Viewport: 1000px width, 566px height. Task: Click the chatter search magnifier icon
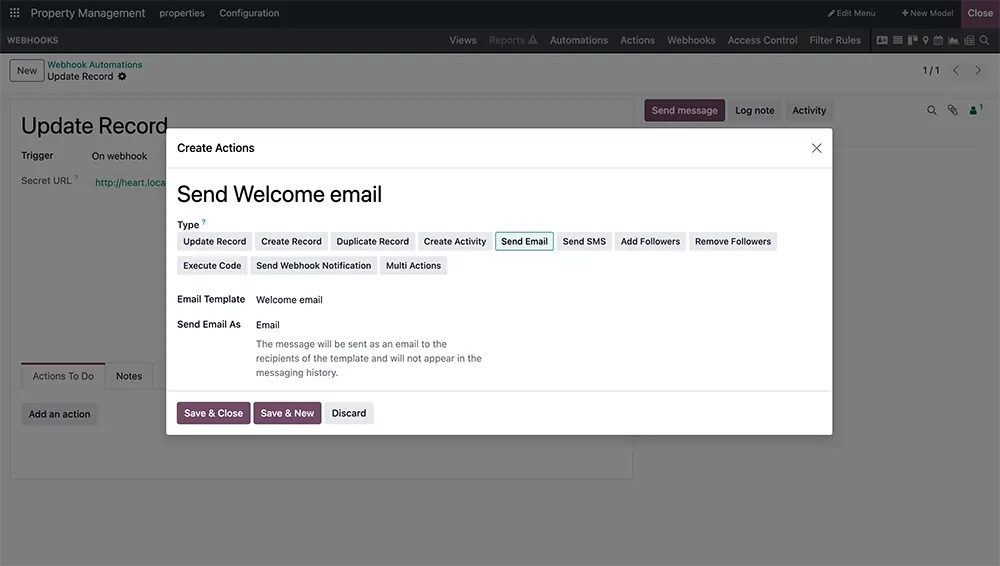coord(932,110)
